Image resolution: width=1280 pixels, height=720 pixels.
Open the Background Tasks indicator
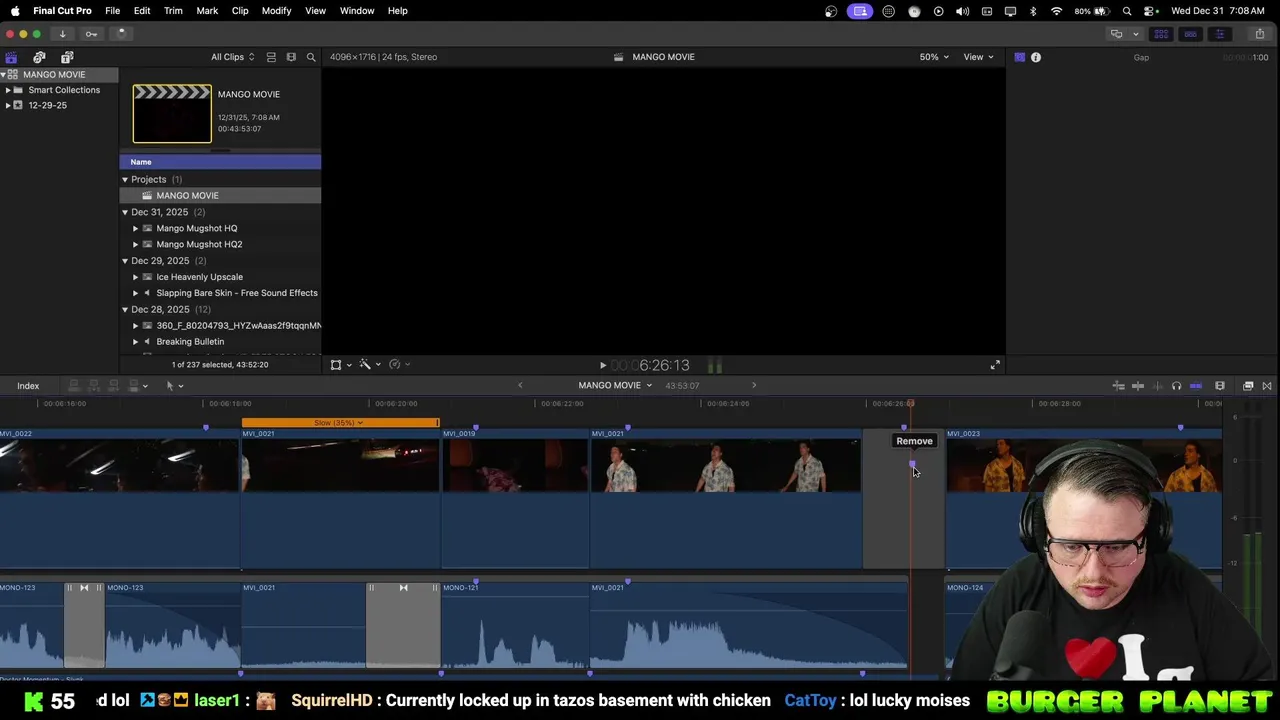coord(121,34)
